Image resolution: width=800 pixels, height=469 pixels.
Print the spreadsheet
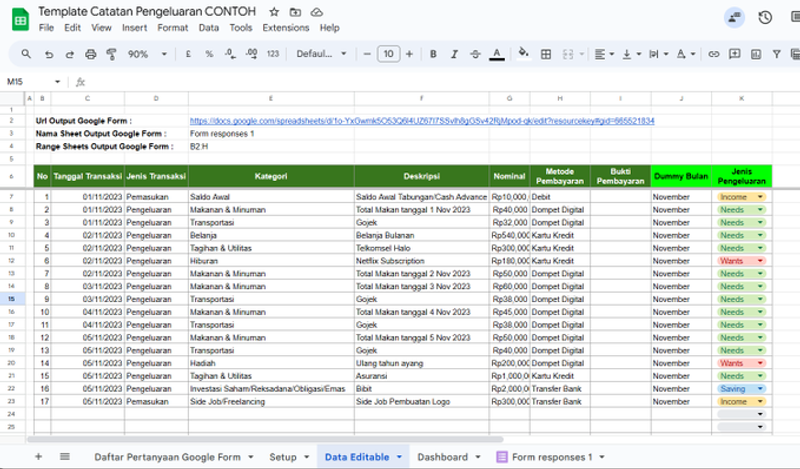(90, 54)
